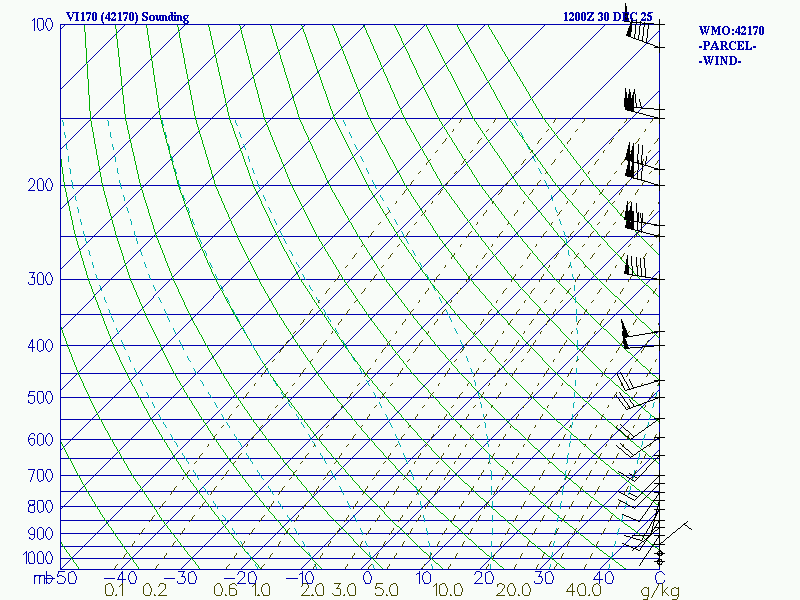This screenshot has height=600, width=800.
Task: Select the 'WMO:42170' legend label
Action: [x=731, y=31]
